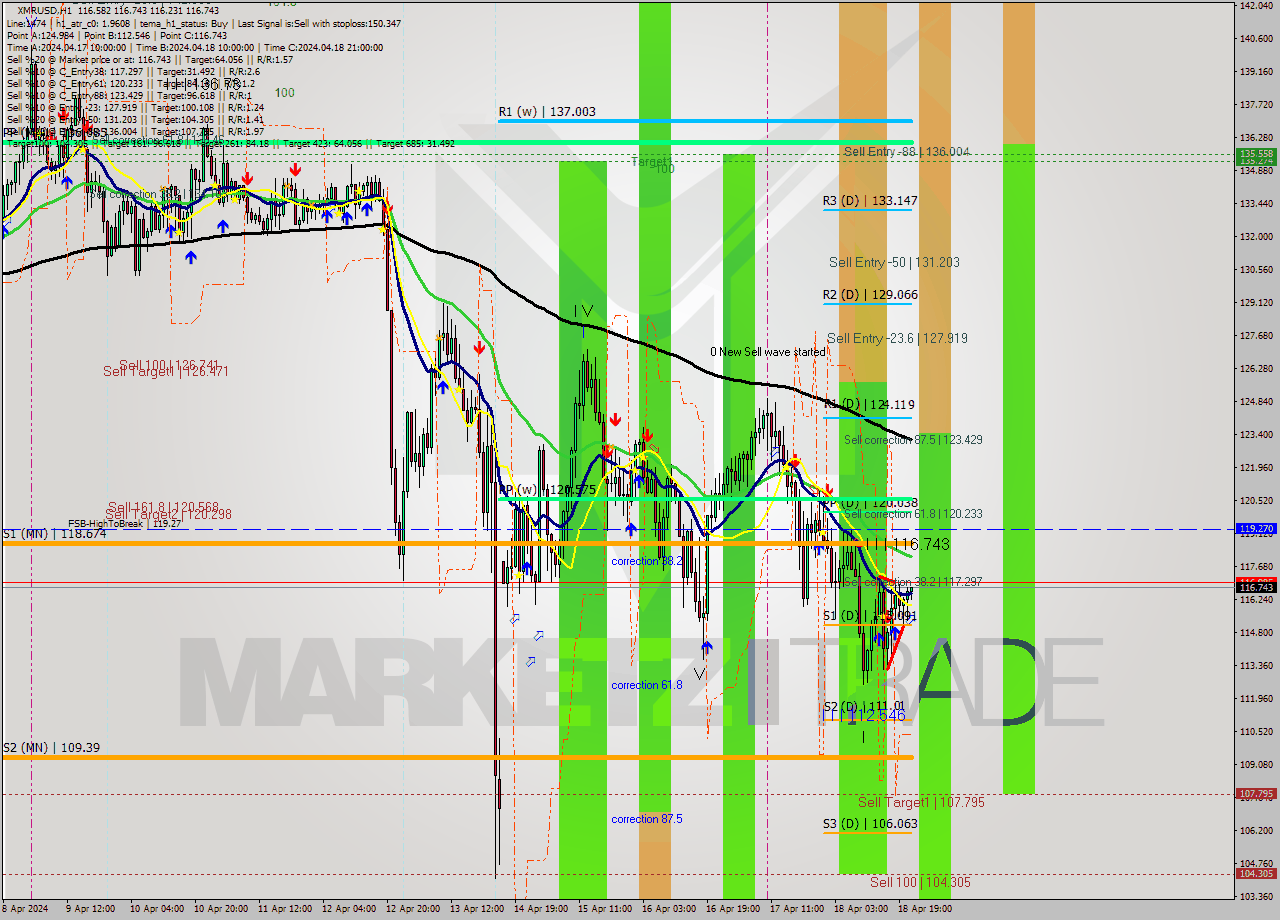Viewport: 1280px width, 920px height.
Task: Click the wave label 'I V' near 15 Apr
Action: tap(583, 310)
